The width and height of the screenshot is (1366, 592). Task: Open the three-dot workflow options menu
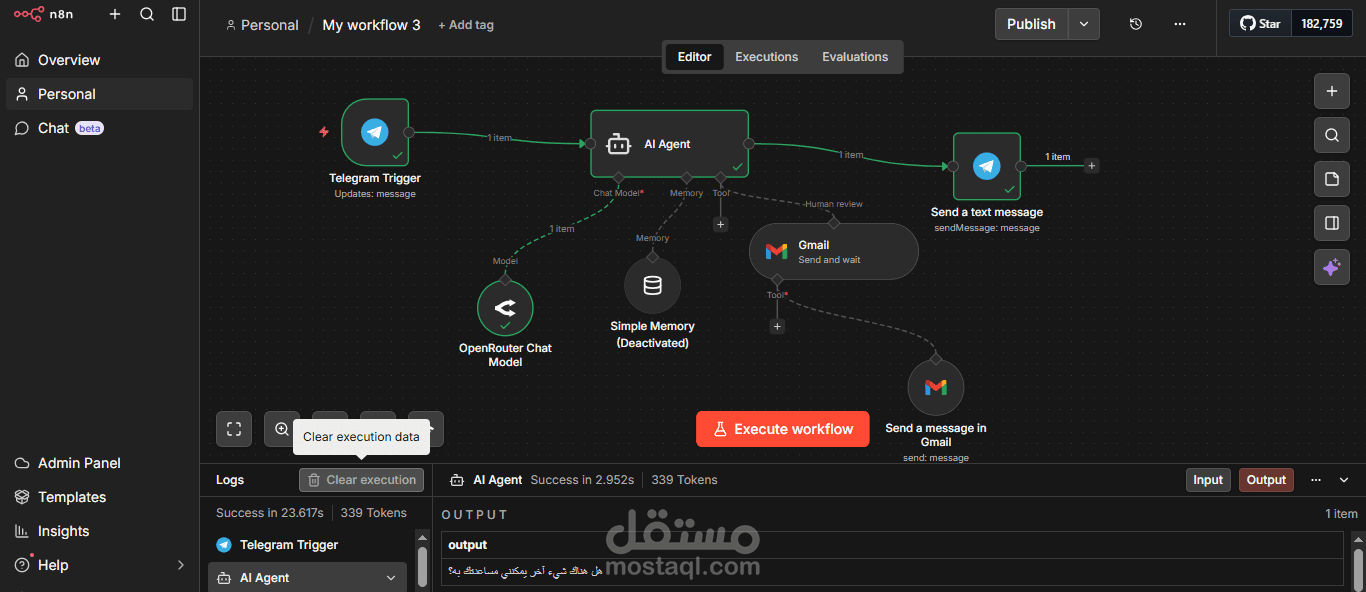[1180, 24]
